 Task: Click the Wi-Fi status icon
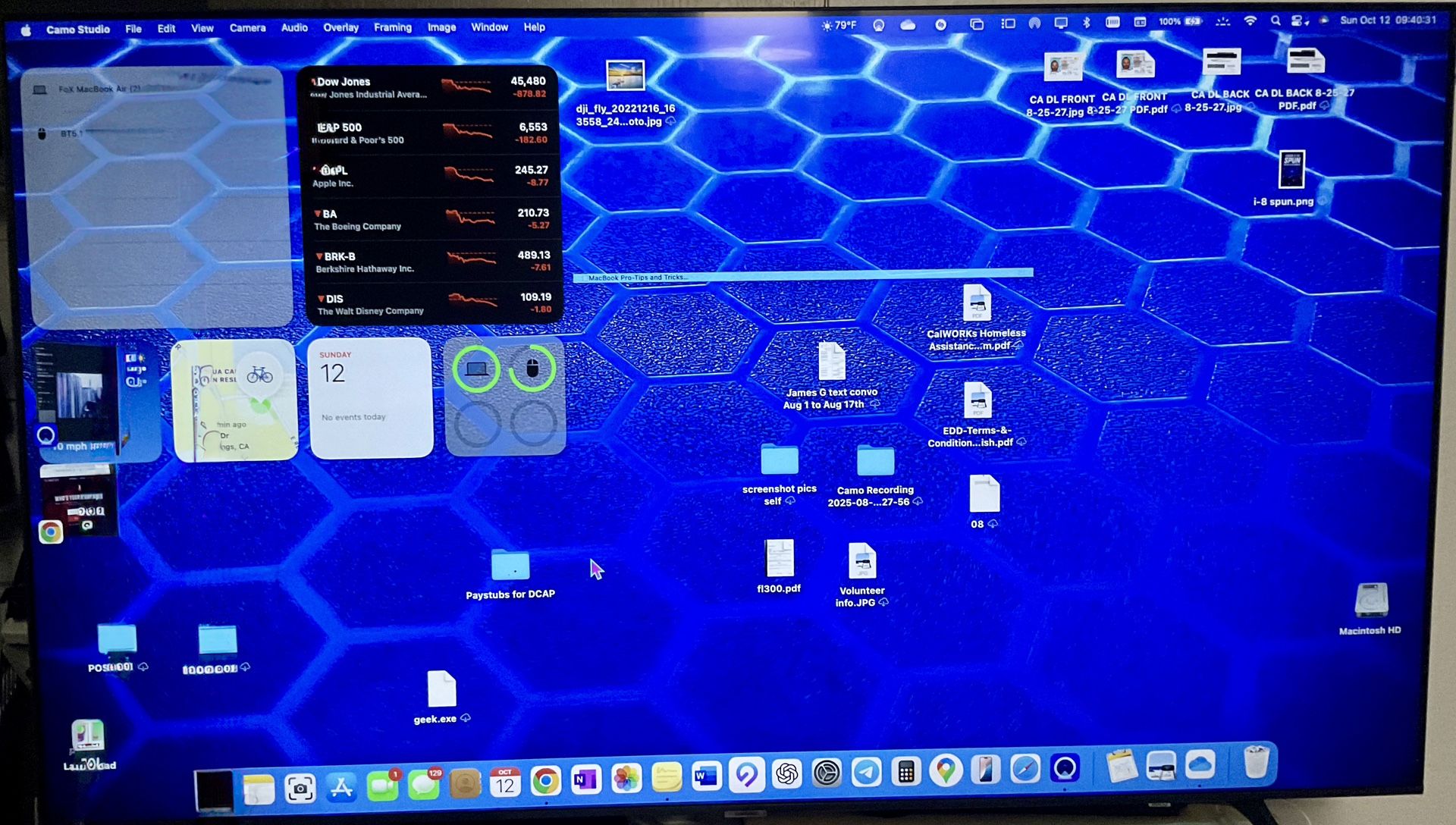pos(1250,21)
